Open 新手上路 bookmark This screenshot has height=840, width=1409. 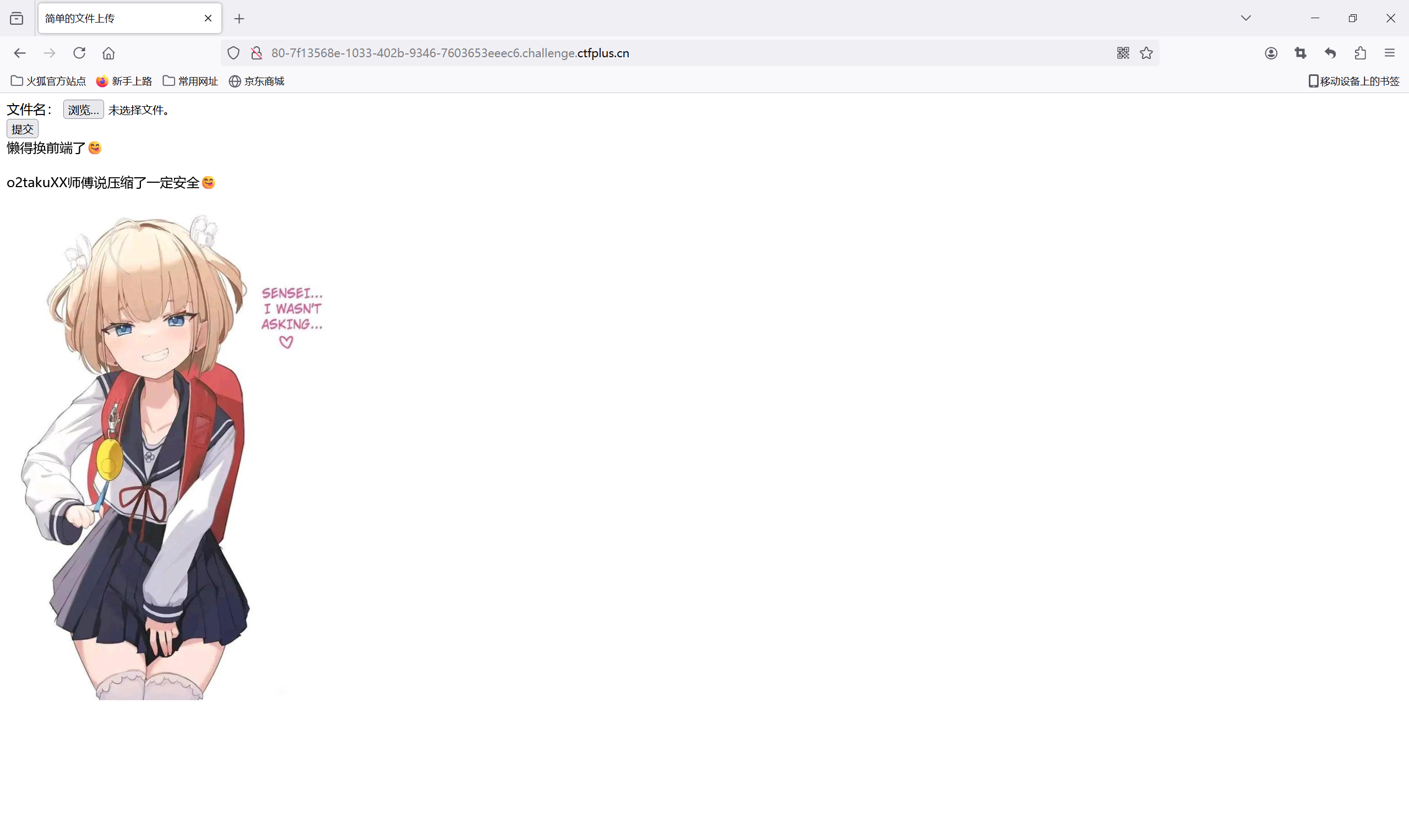(x=124, y=81)
